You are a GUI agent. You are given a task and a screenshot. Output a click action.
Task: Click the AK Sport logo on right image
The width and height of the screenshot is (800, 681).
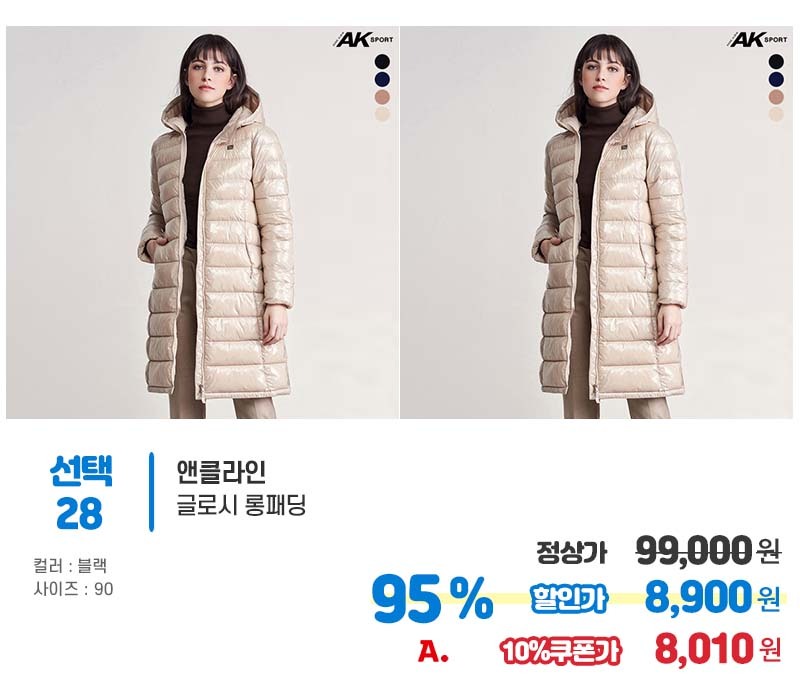coord(757,39)
